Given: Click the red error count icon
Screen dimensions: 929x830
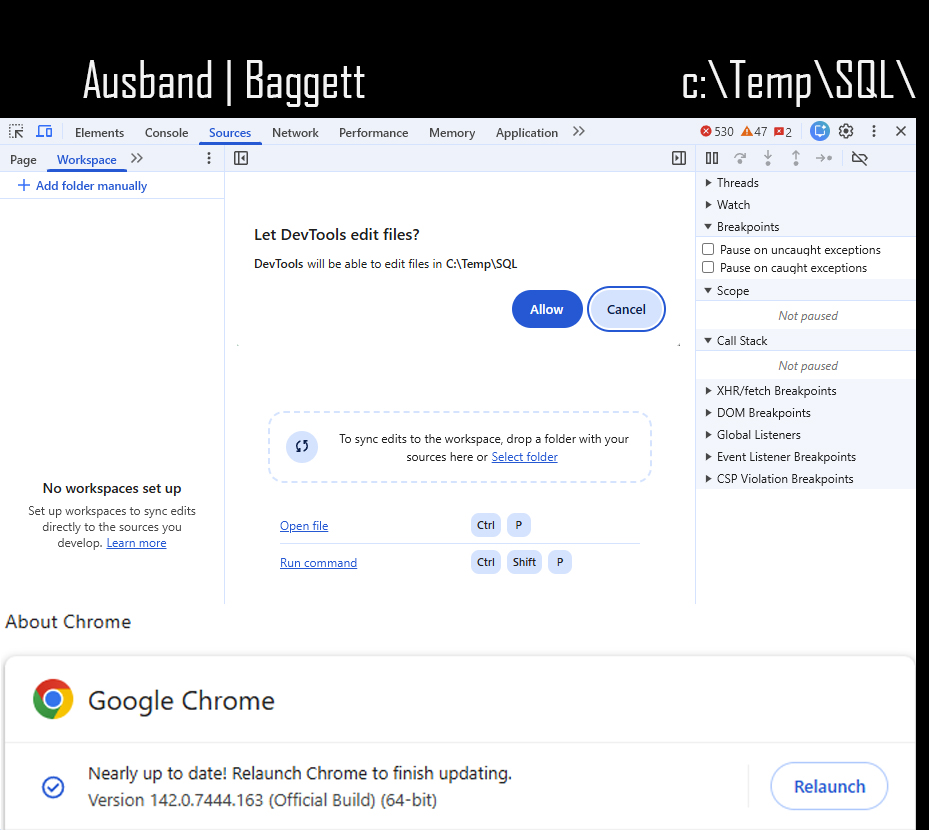Looking at the screenshot, I should pos(706,132).
